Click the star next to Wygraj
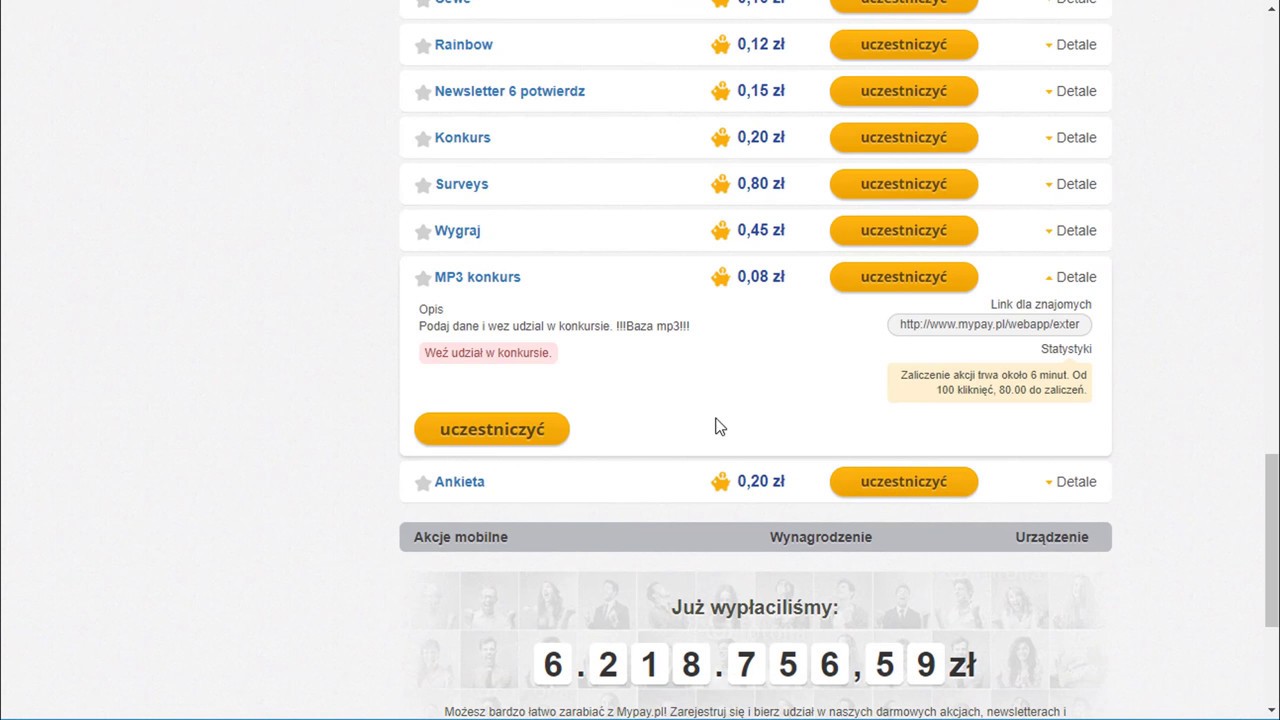Screen dimensions: 1280x720 423,232
